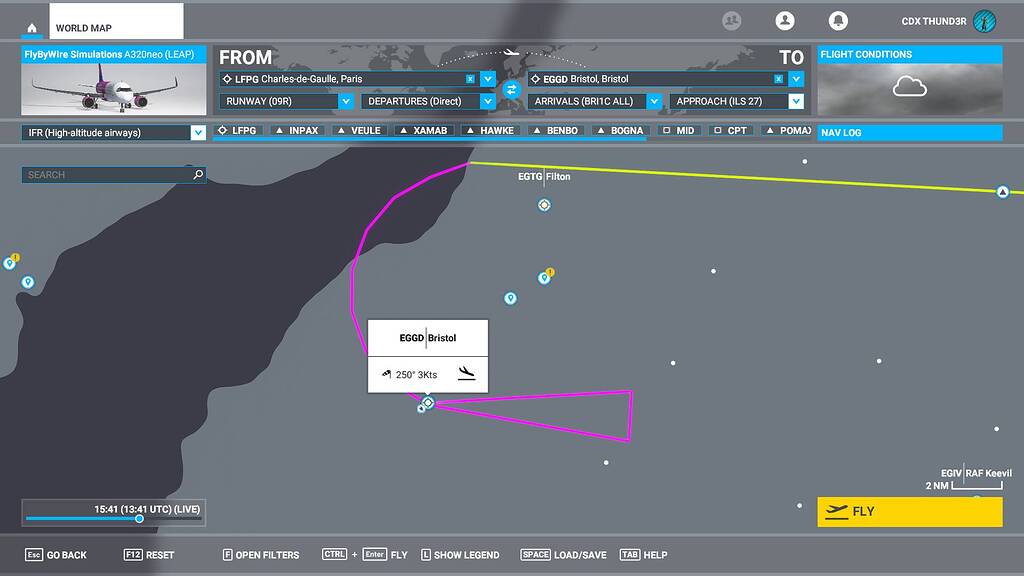Click the landing icon in the EGGD popup
The image size is (1024, 576).
(466, 374)
